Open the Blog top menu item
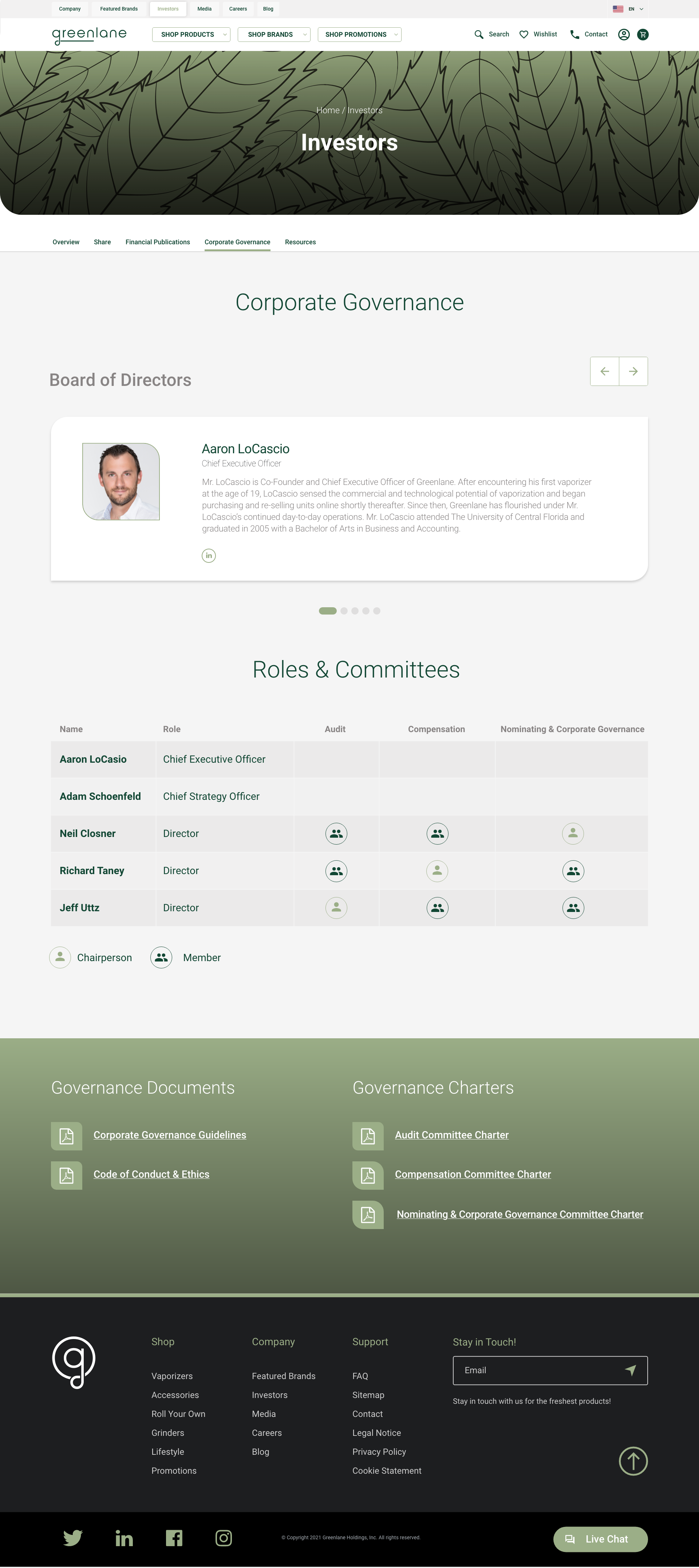 [268, 9]
